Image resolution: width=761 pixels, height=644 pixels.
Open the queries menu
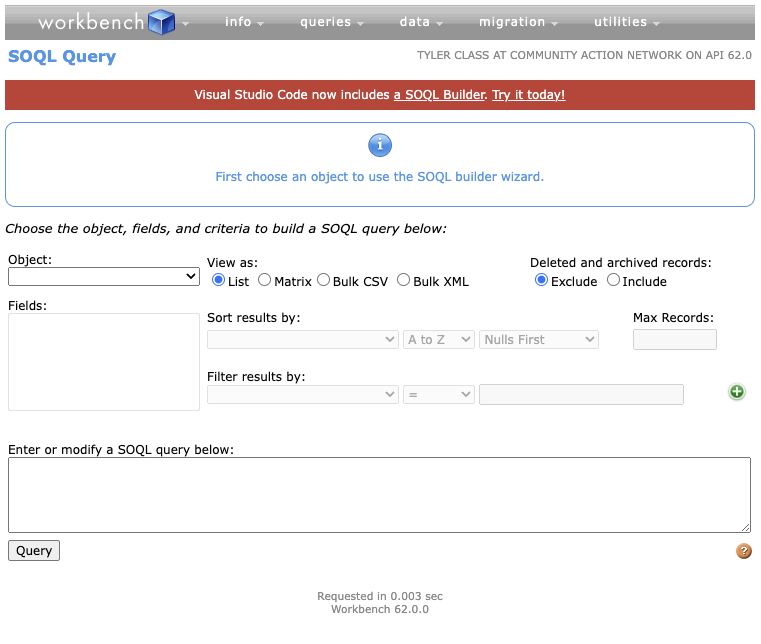coord(331,22)
